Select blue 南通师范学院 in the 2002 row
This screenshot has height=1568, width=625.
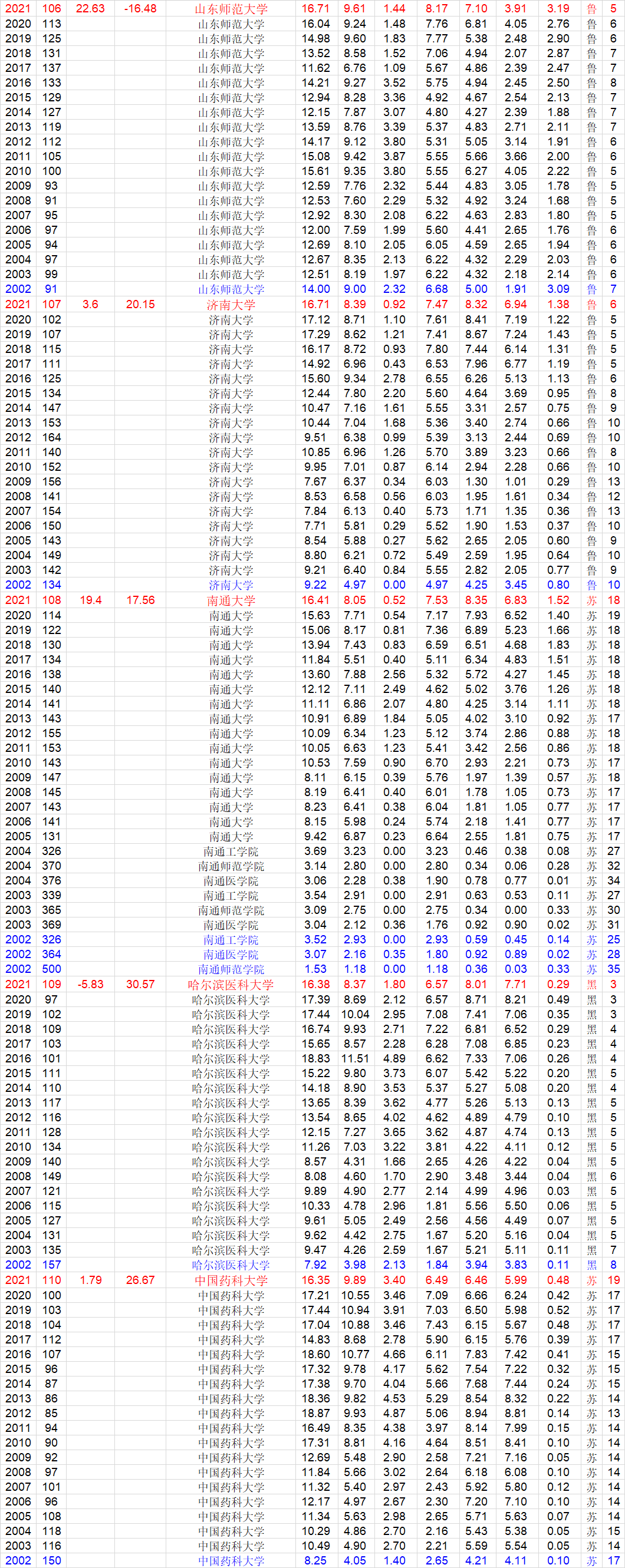click(231, 969)
